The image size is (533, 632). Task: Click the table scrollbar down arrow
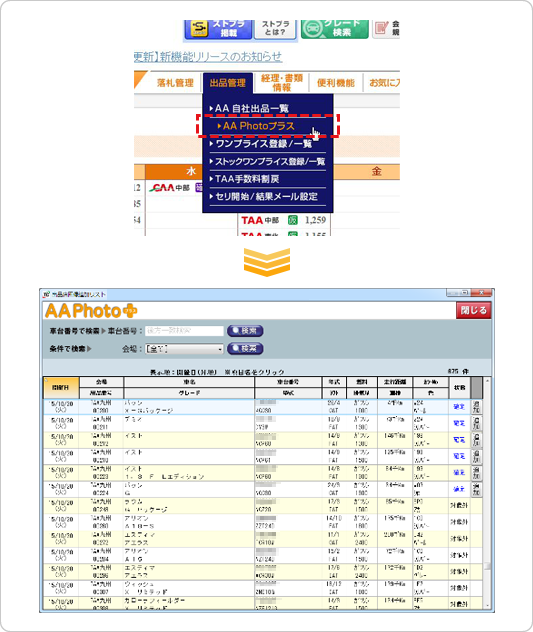point(487,606)
